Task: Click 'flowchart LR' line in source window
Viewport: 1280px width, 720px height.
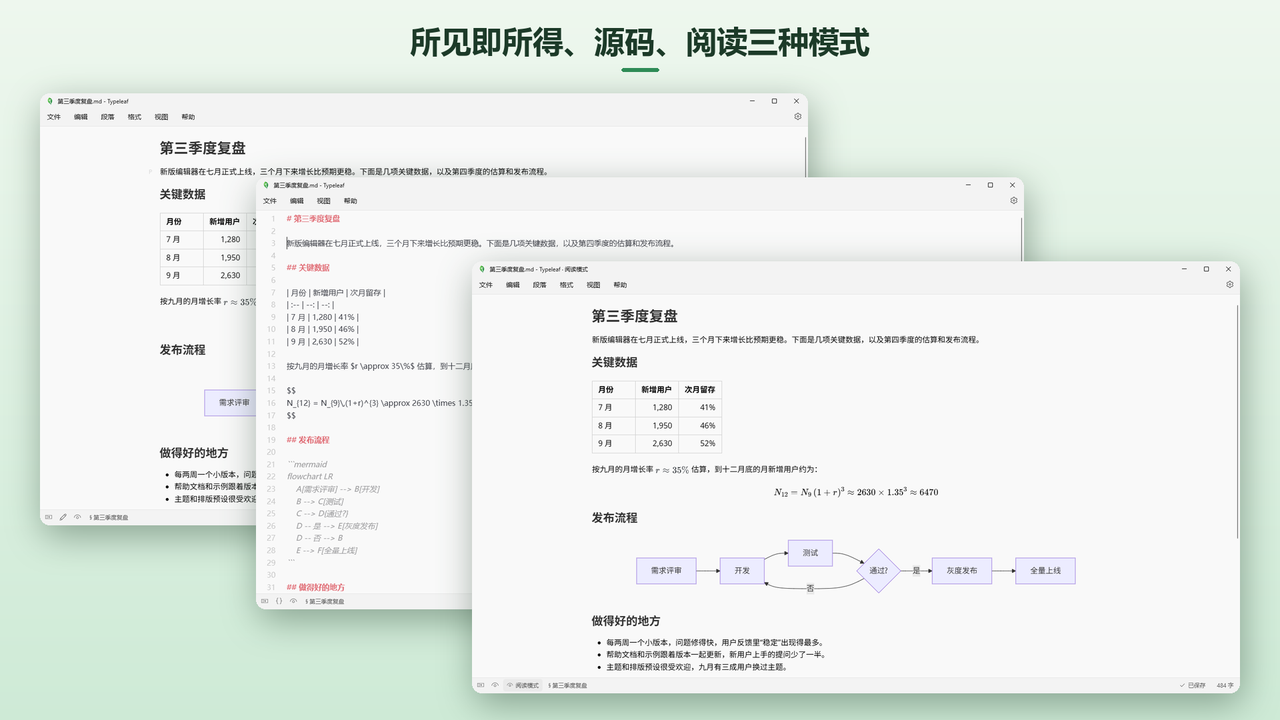Action: [310, 477]
